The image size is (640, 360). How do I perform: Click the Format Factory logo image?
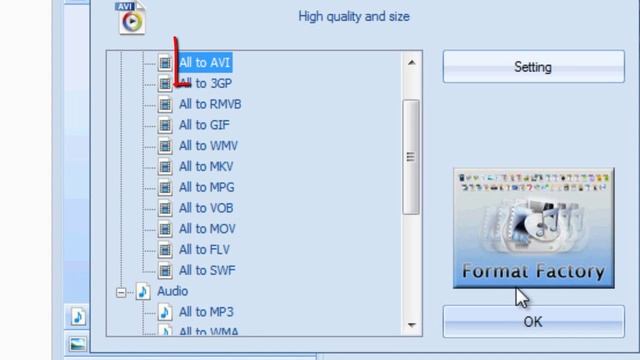point(533,228)
